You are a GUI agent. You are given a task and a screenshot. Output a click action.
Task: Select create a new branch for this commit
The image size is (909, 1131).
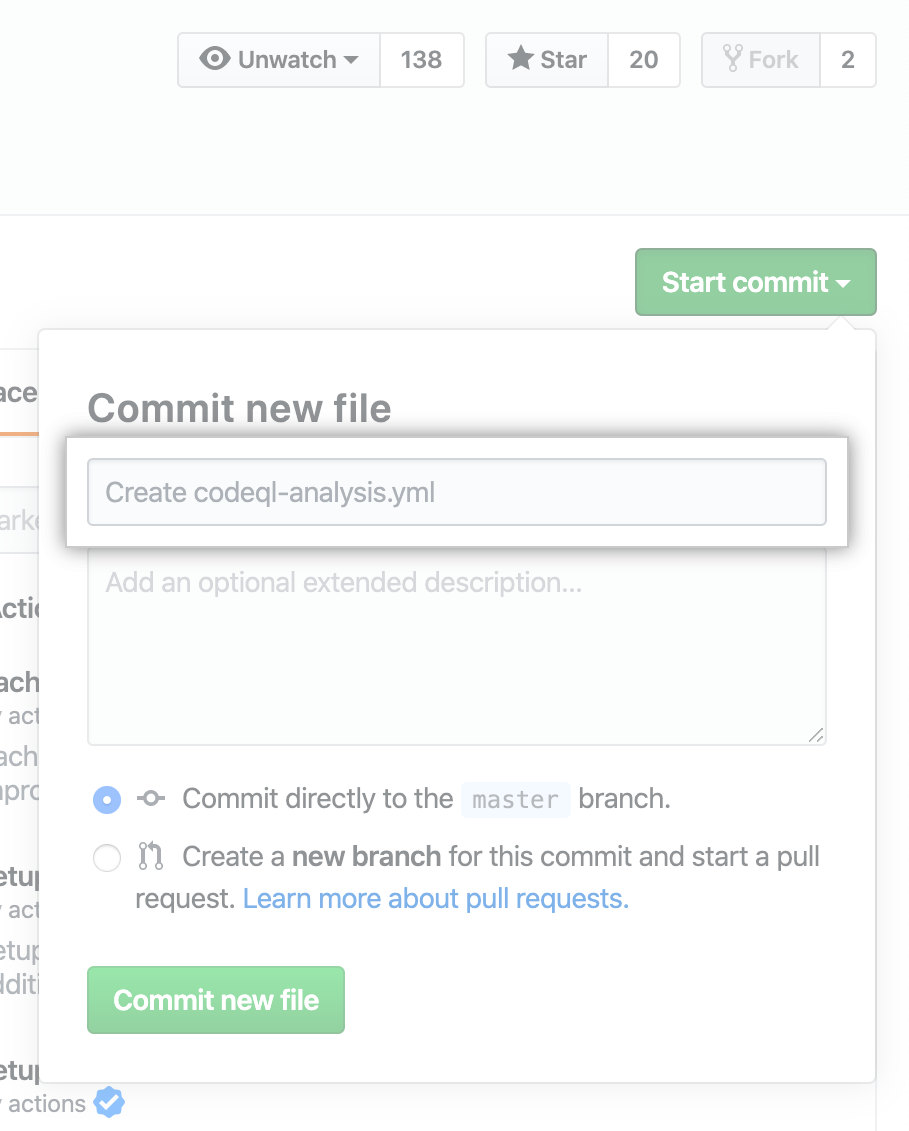(x=106, y=858)
